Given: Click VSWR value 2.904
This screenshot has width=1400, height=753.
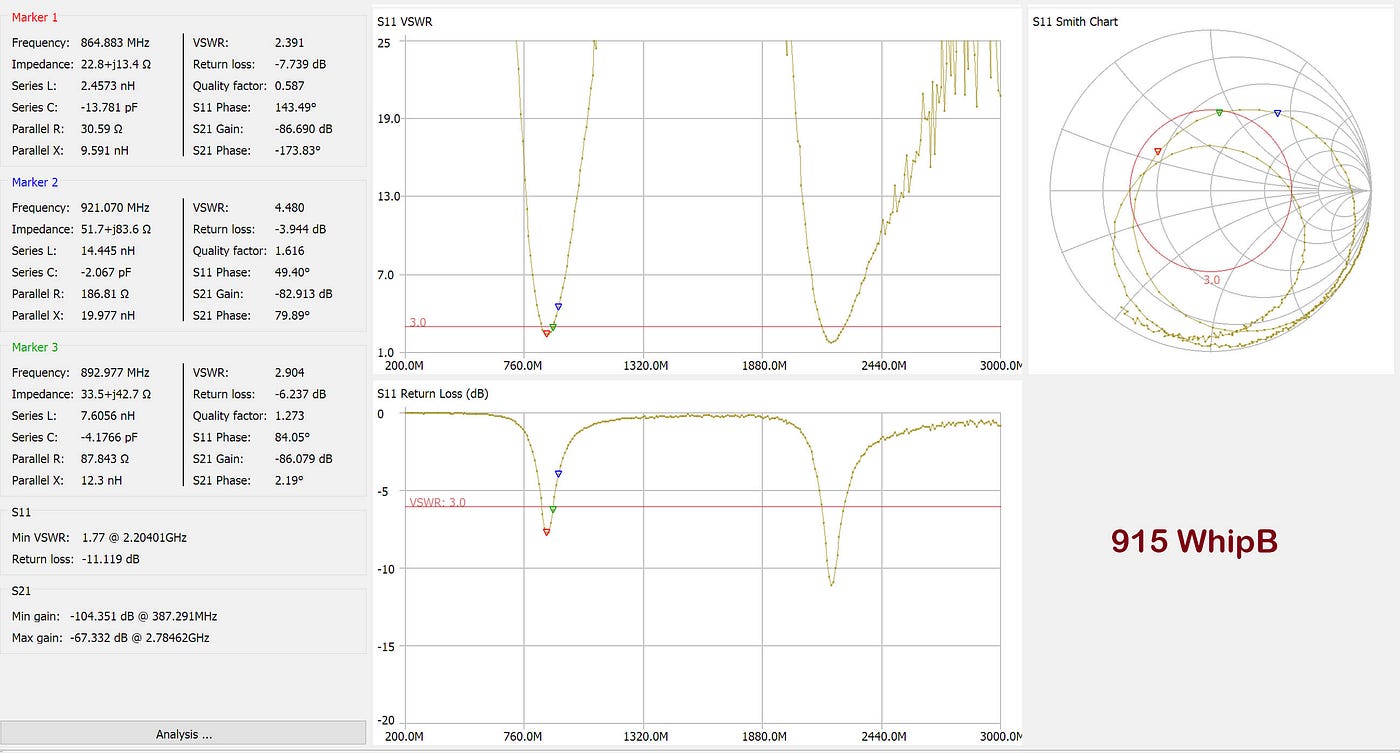Looking at the screenshot, I should (289, 373).
